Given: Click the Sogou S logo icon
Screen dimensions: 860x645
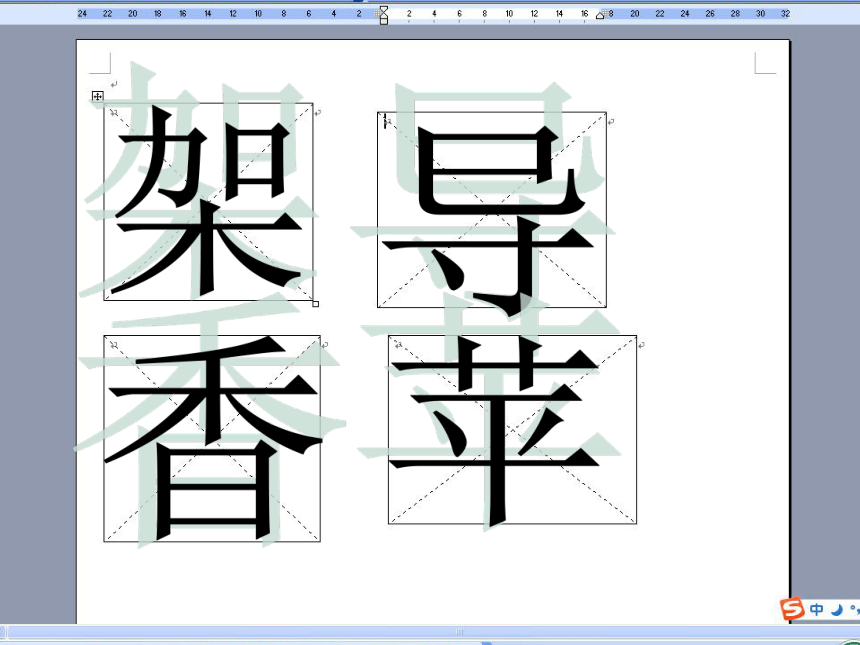Looking at the screenshot, I should 793,609.
